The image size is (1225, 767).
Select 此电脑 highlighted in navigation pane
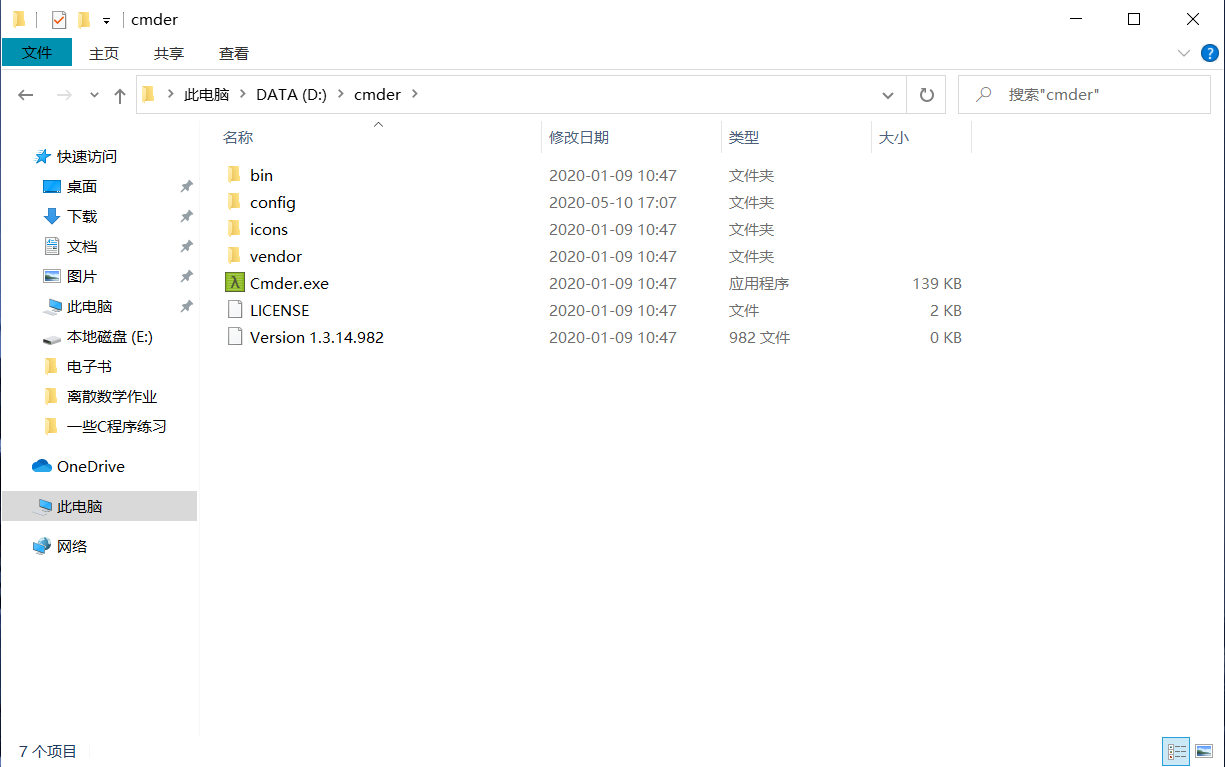99,506
